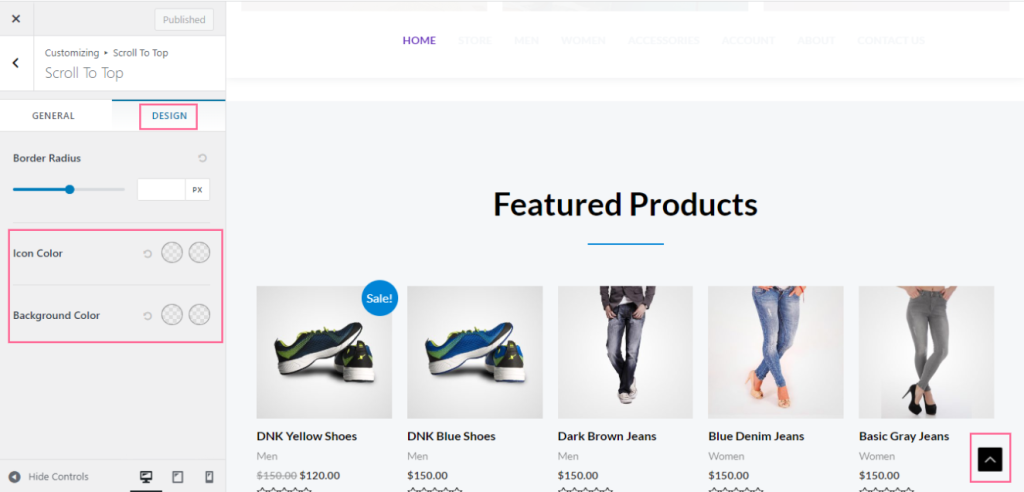
Task: Open the DNK Yellow Shoes product image
Action: pyautogui.click(x=324, y=352)
